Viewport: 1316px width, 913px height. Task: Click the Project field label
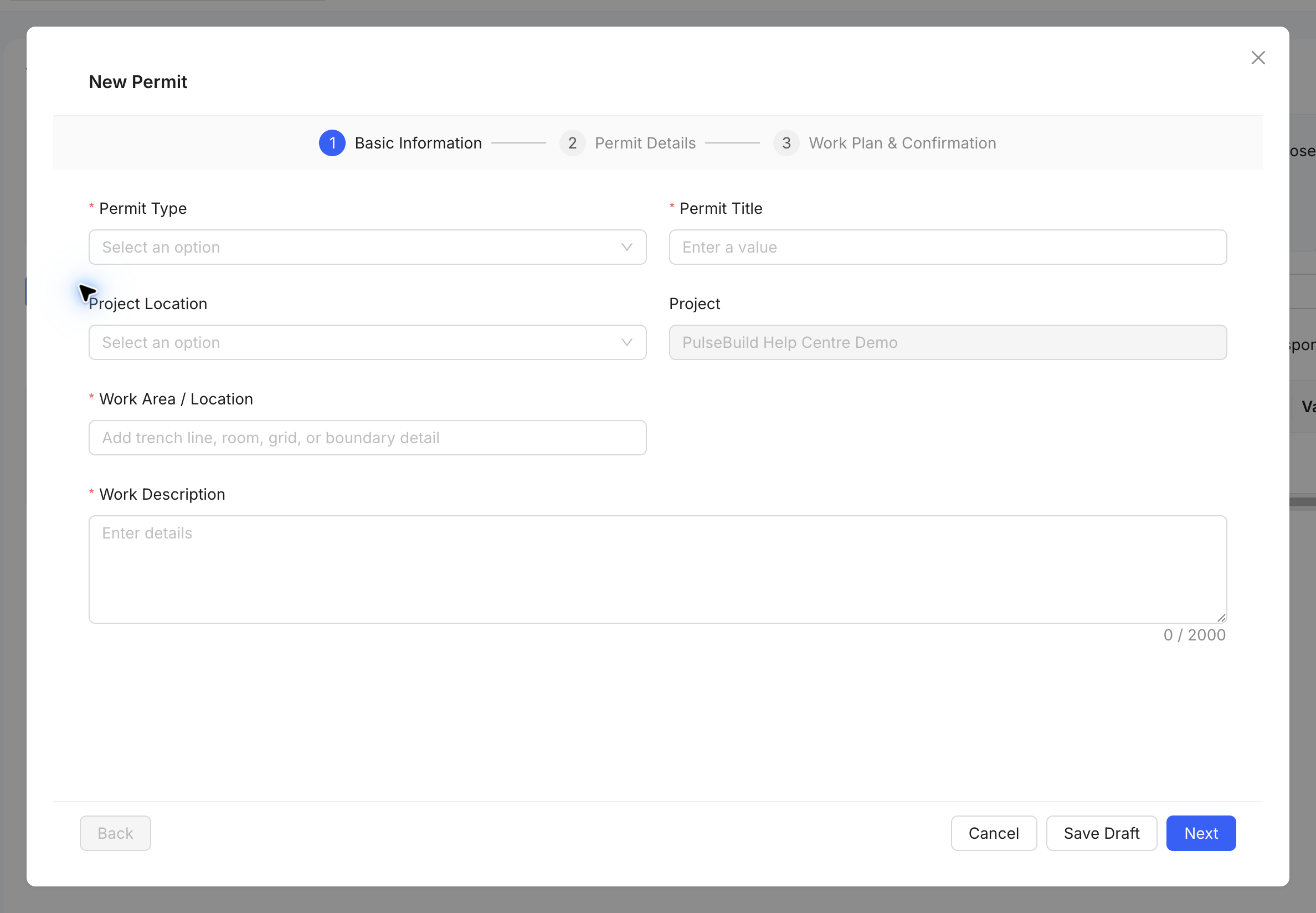(x=695, y=304)
